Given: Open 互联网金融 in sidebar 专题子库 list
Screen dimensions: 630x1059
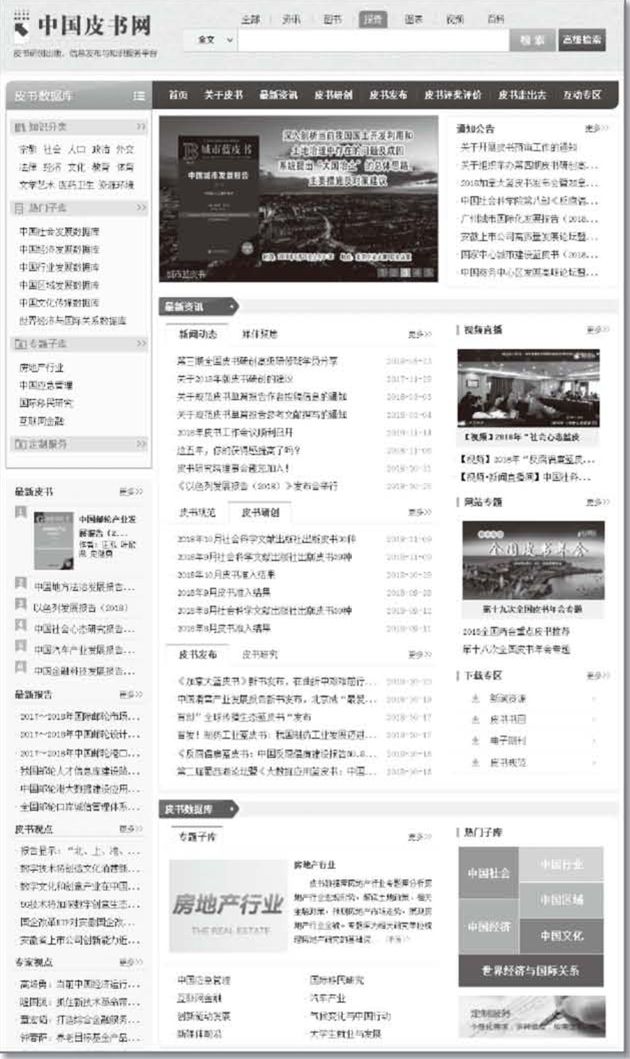Looking at the screenshot, I should pos(41,421).
